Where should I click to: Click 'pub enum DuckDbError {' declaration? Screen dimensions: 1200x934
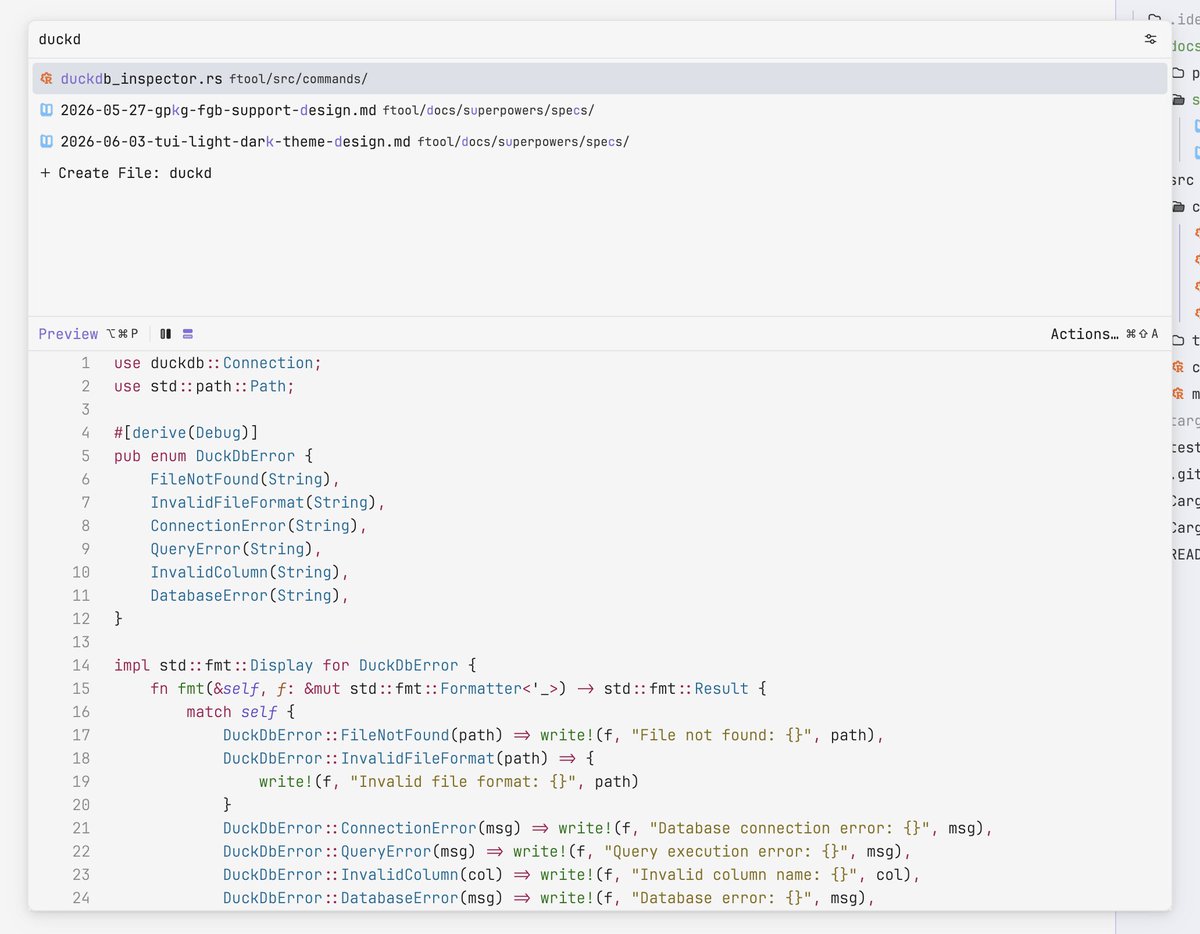(213, 456)
